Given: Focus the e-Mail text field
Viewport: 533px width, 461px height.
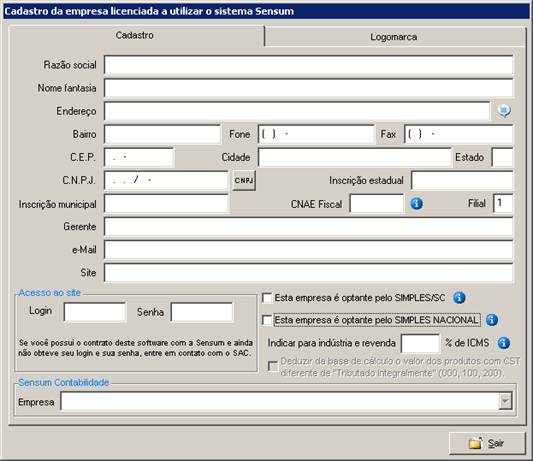Looking at the screenshot, I should tap(309, 250).
